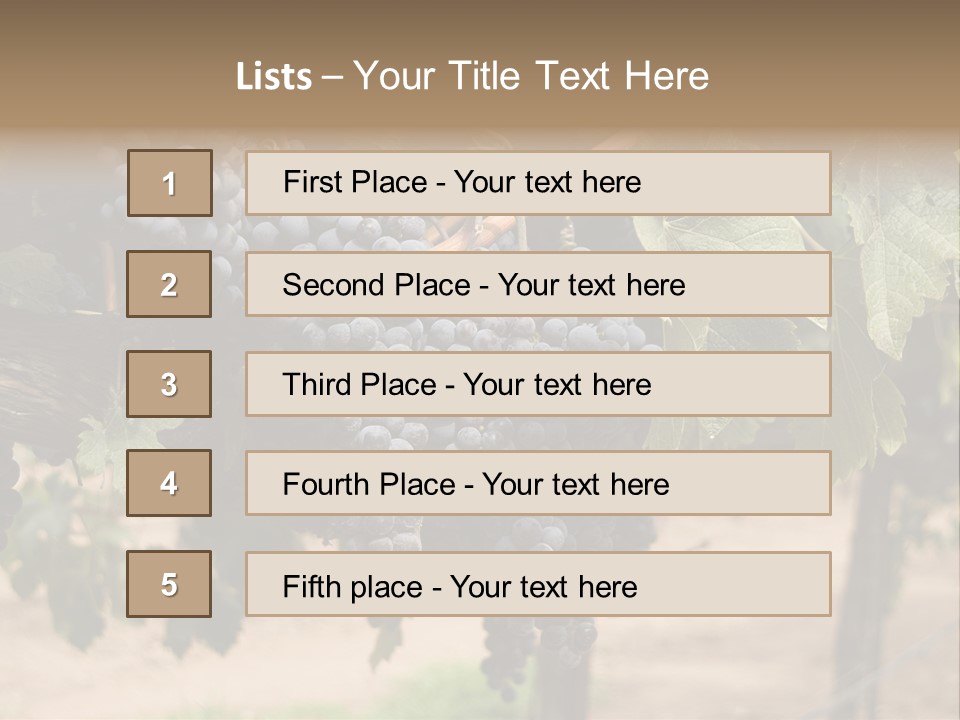Click the bold word "Lists" in the title
Viewport: 960px width, 720px height.
click(x=274, y=77)
